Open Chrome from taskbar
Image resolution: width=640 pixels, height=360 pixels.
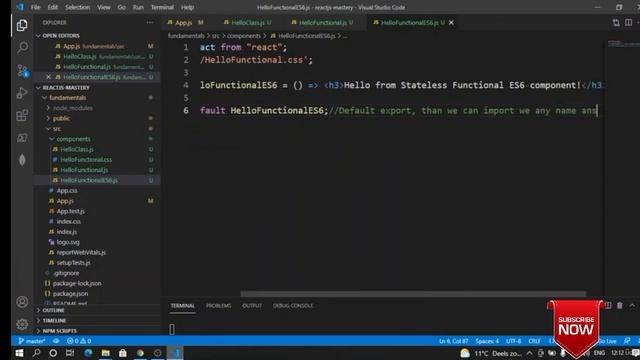(x=140, y=353)
